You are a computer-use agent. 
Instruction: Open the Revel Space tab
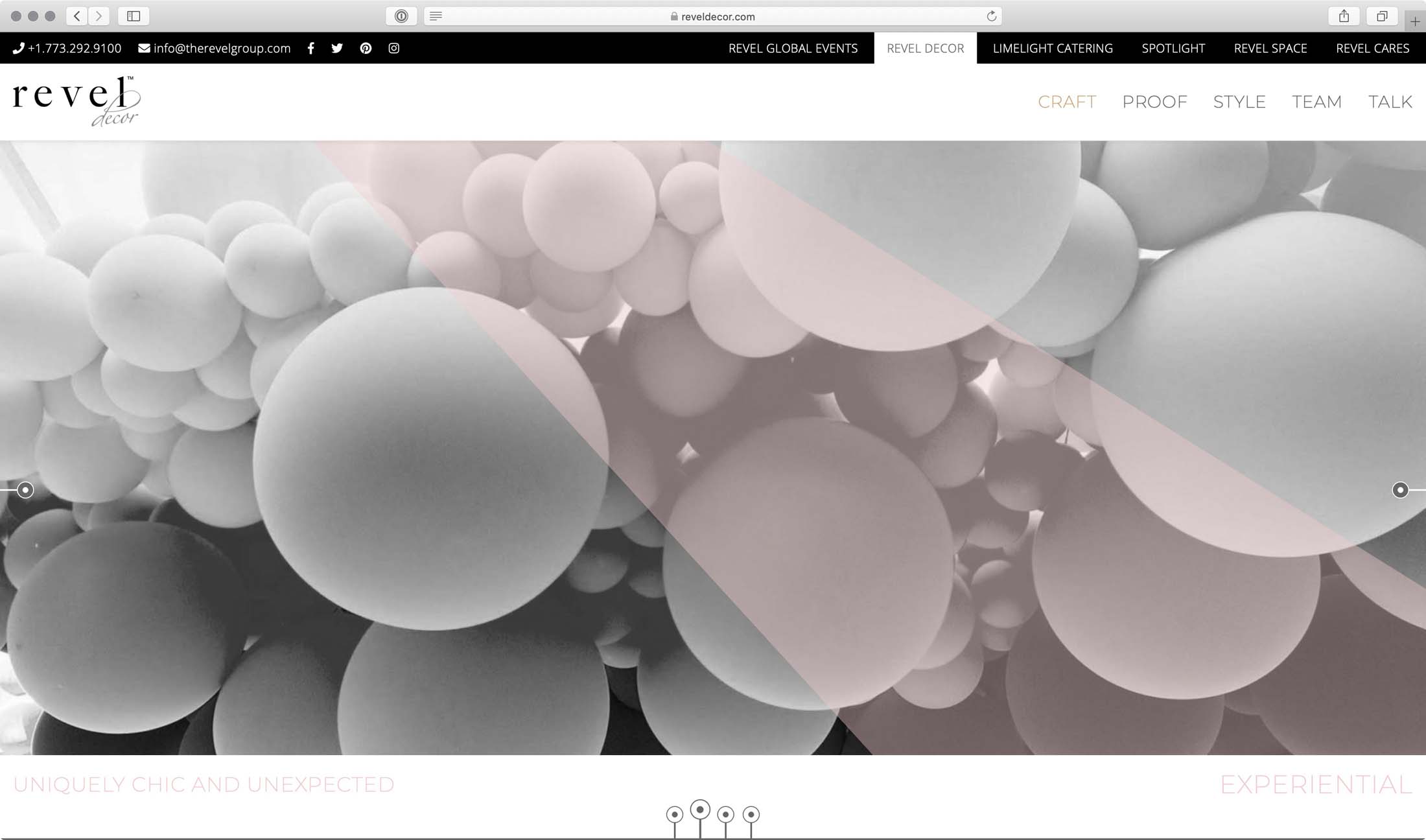(x=1270, y=48)
